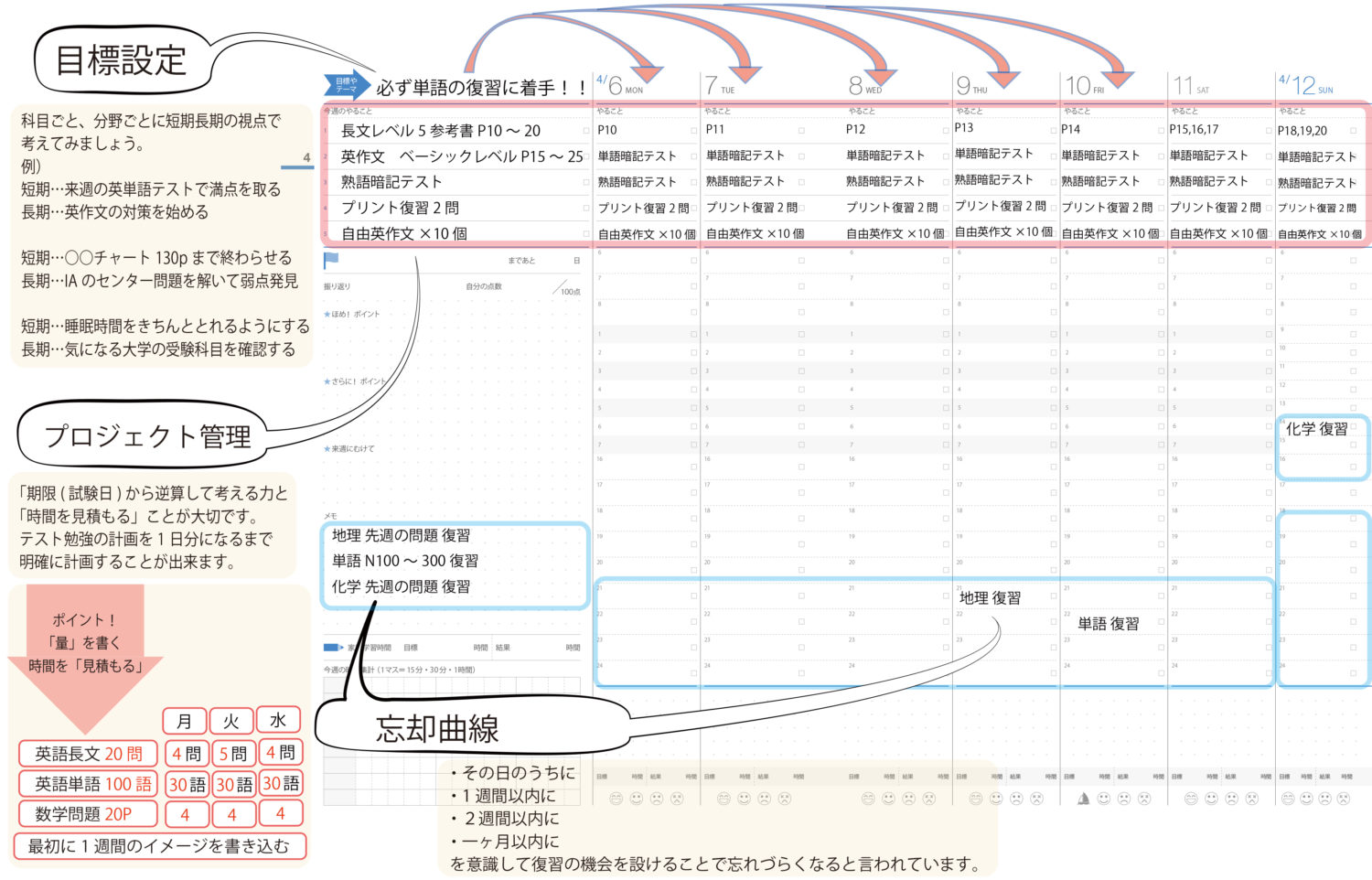Tick Friday's P14 checkbox
Image resolution: width=1372 pixels, height=880 pixels.
[1161, 131]
